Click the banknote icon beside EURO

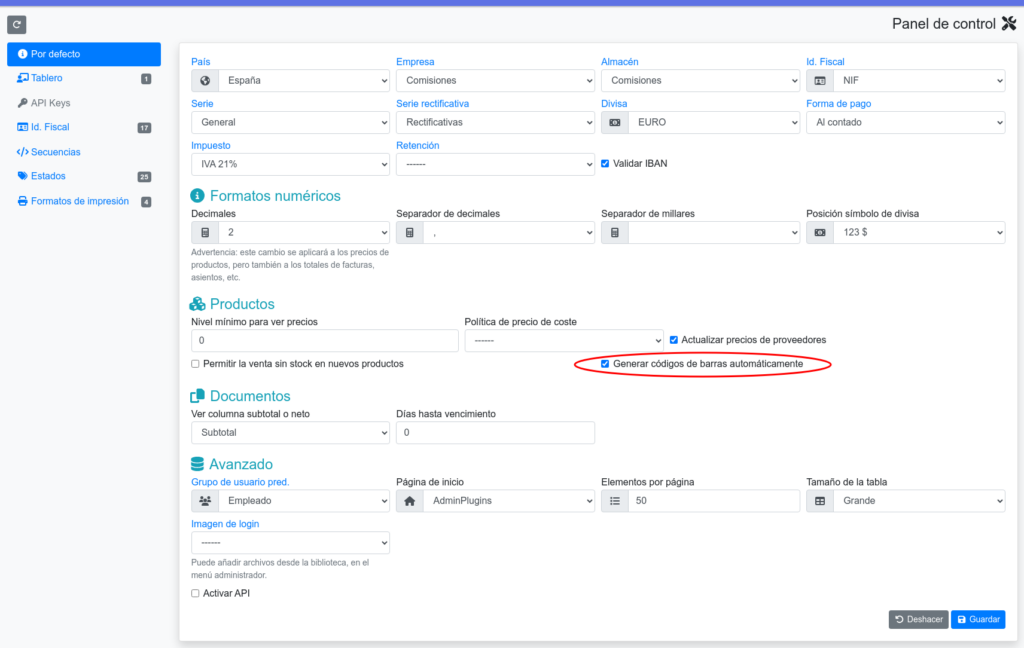tap(615, 122)
